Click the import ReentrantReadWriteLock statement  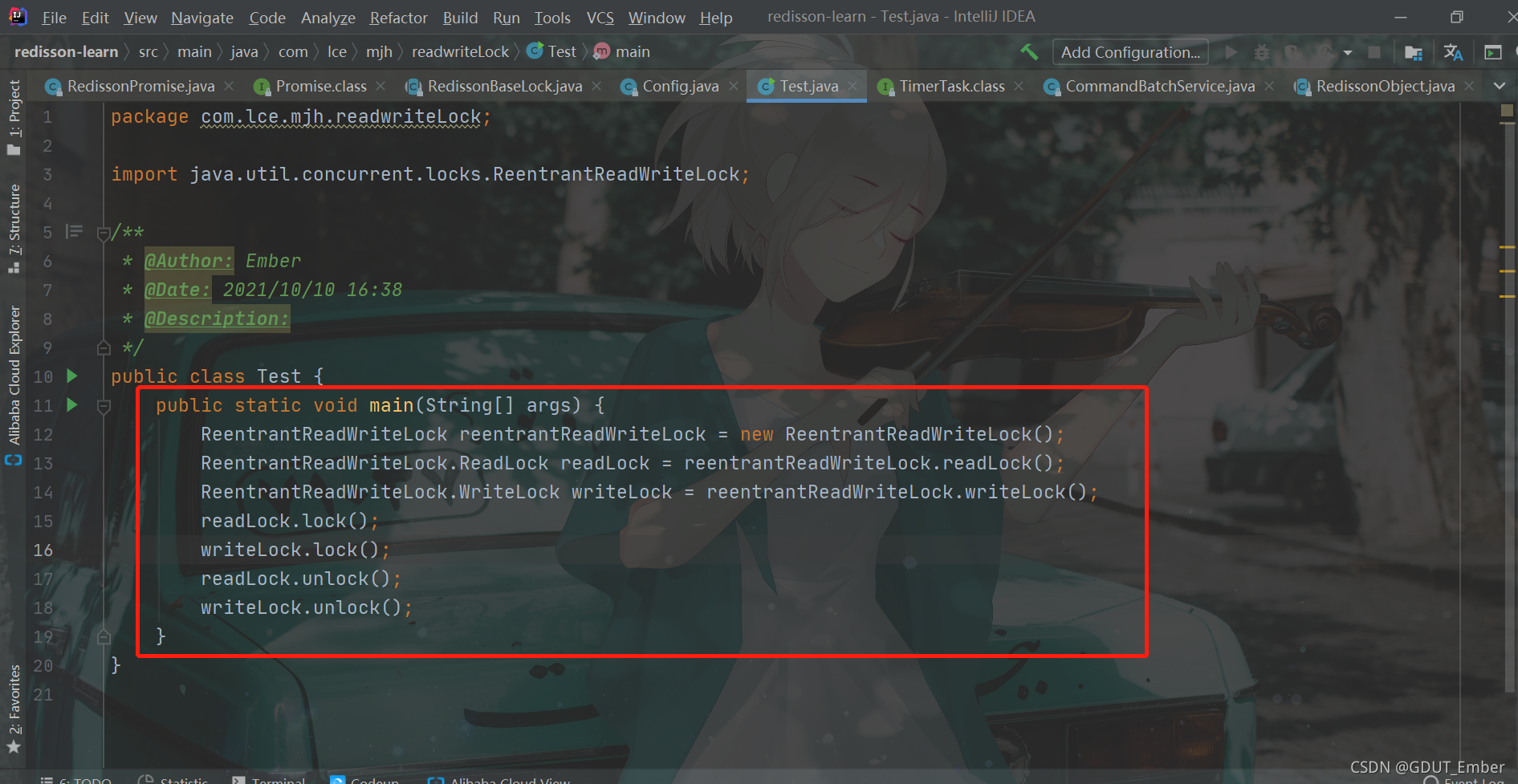[x=430, y=174]
